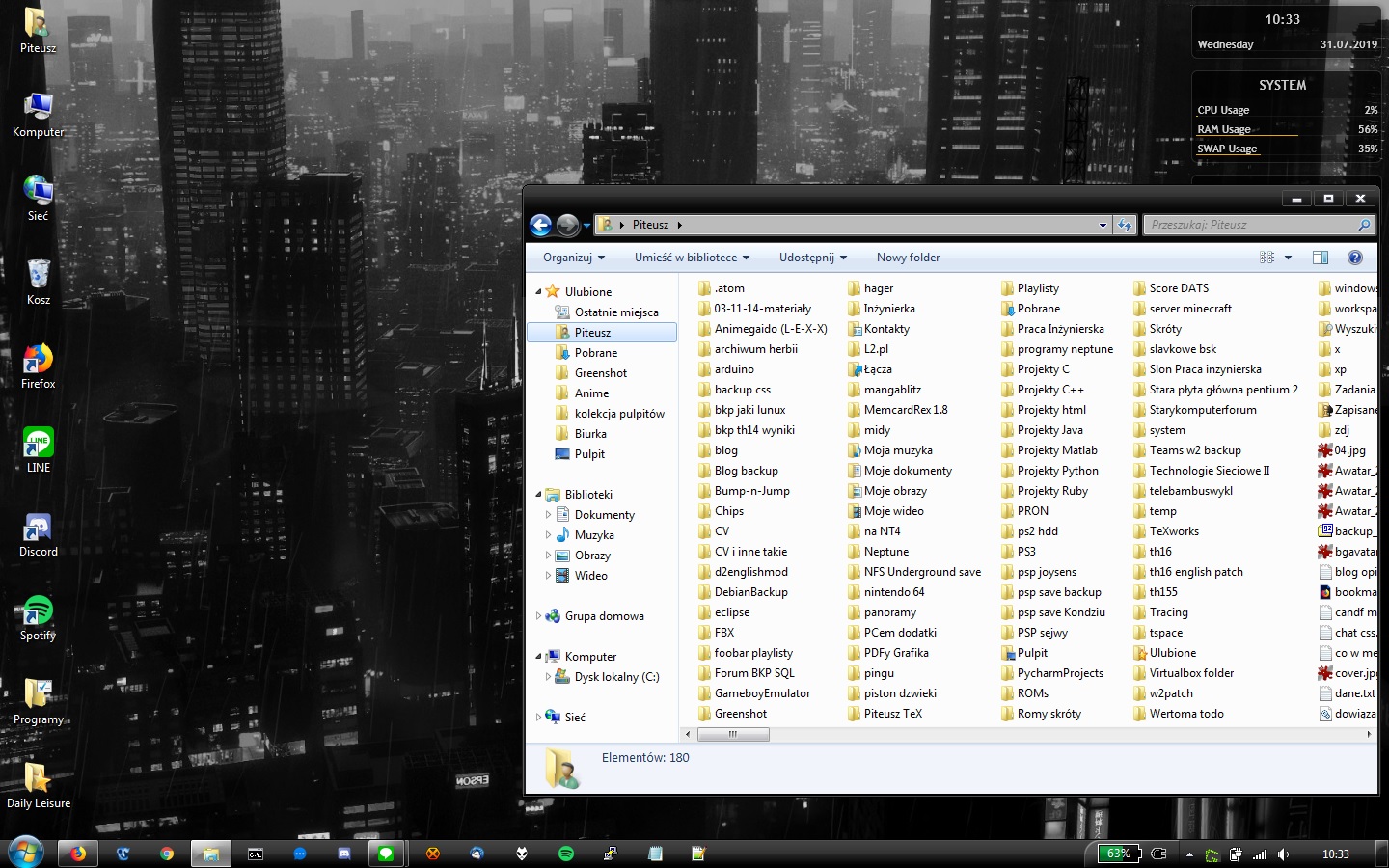Expand the Muzyka library node
This screenshot has height=868, width=1389.
pos(548,535)
